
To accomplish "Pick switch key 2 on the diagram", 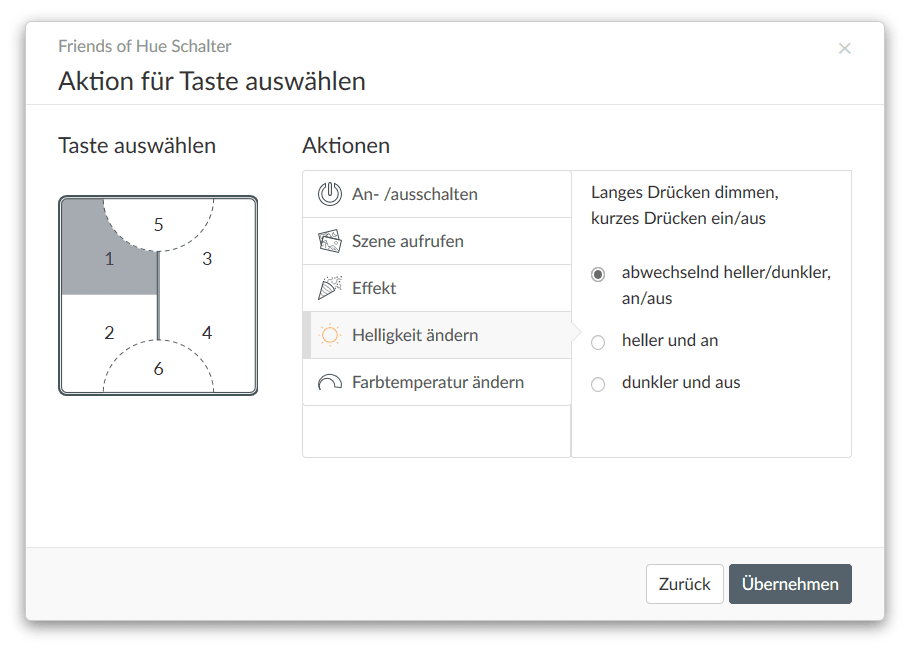I will 109,333.
